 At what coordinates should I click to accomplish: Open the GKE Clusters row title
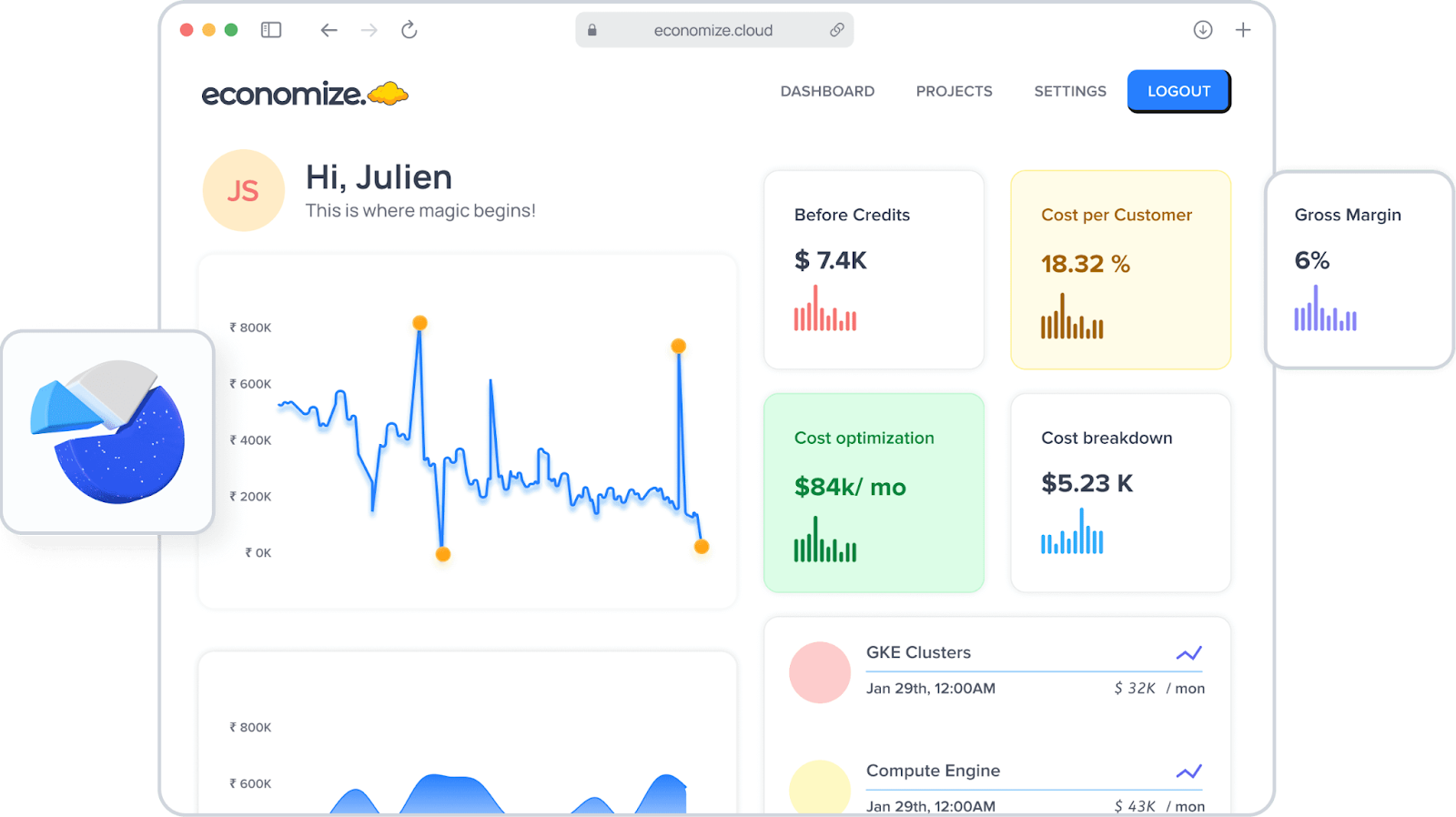click(x=918, y=652)
